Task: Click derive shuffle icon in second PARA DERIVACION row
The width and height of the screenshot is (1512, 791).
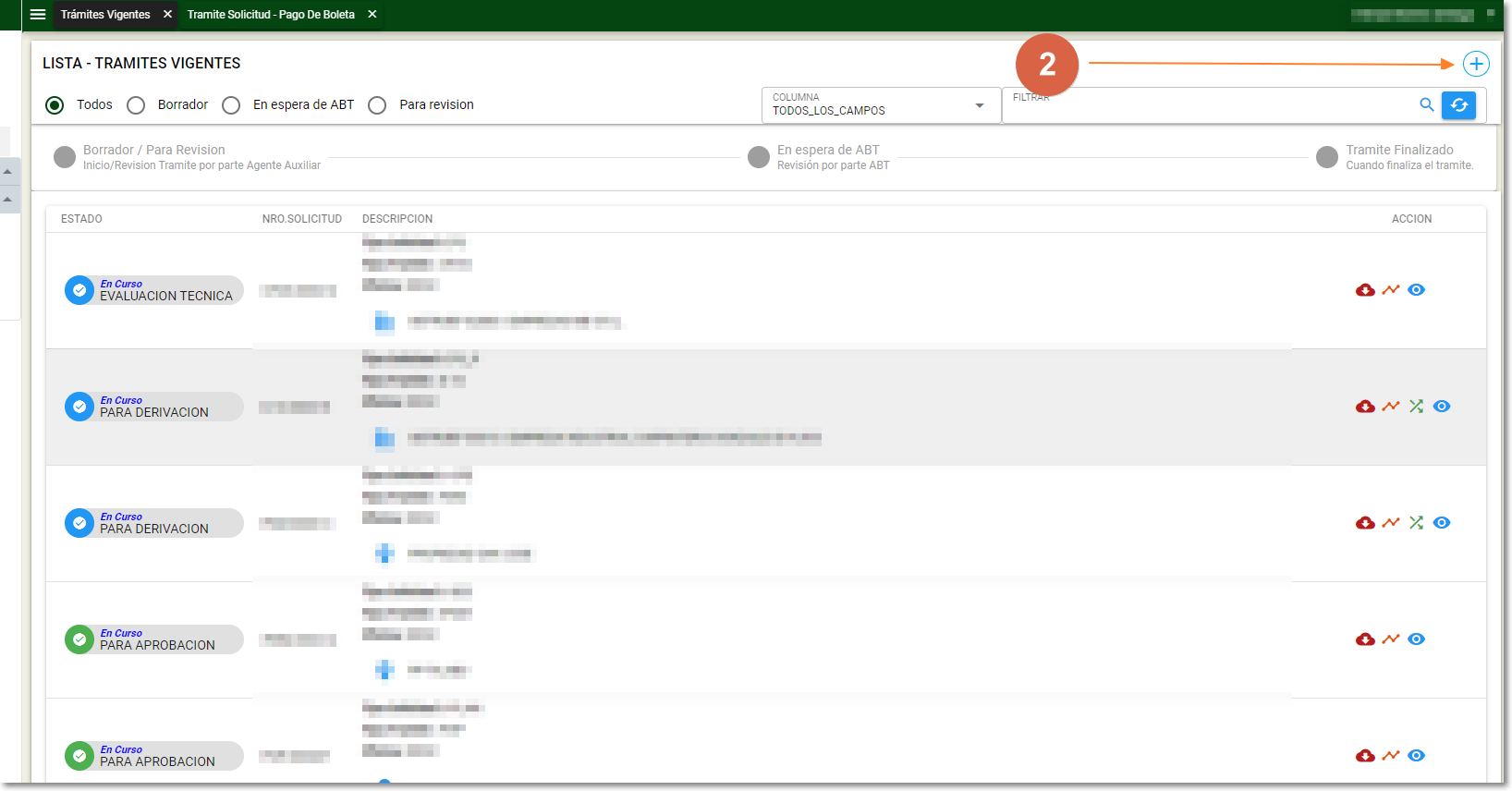Action: [x=1416, y=523]
